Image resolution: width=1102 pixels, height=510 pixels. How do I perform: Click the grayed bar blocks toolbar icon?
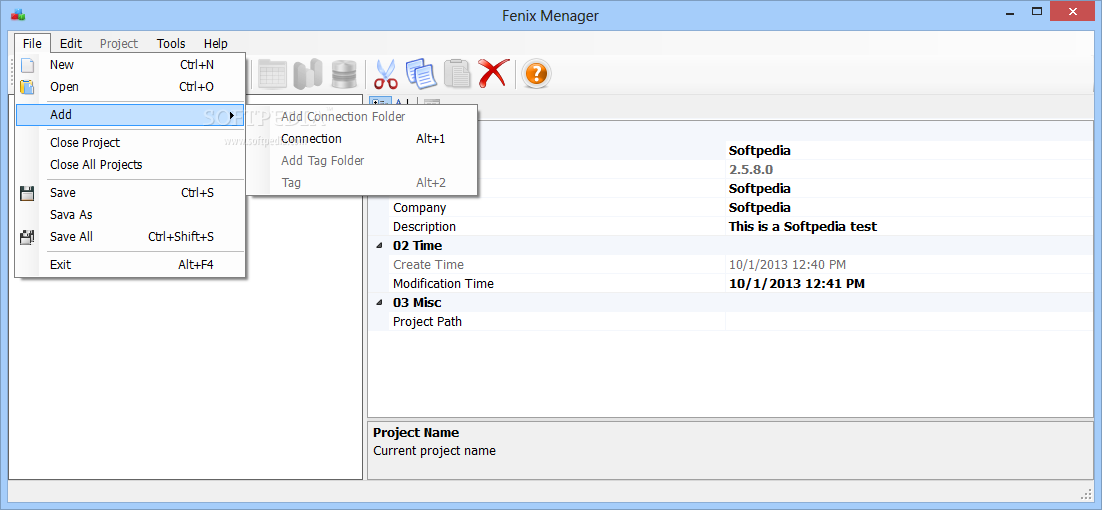[308, 74]
